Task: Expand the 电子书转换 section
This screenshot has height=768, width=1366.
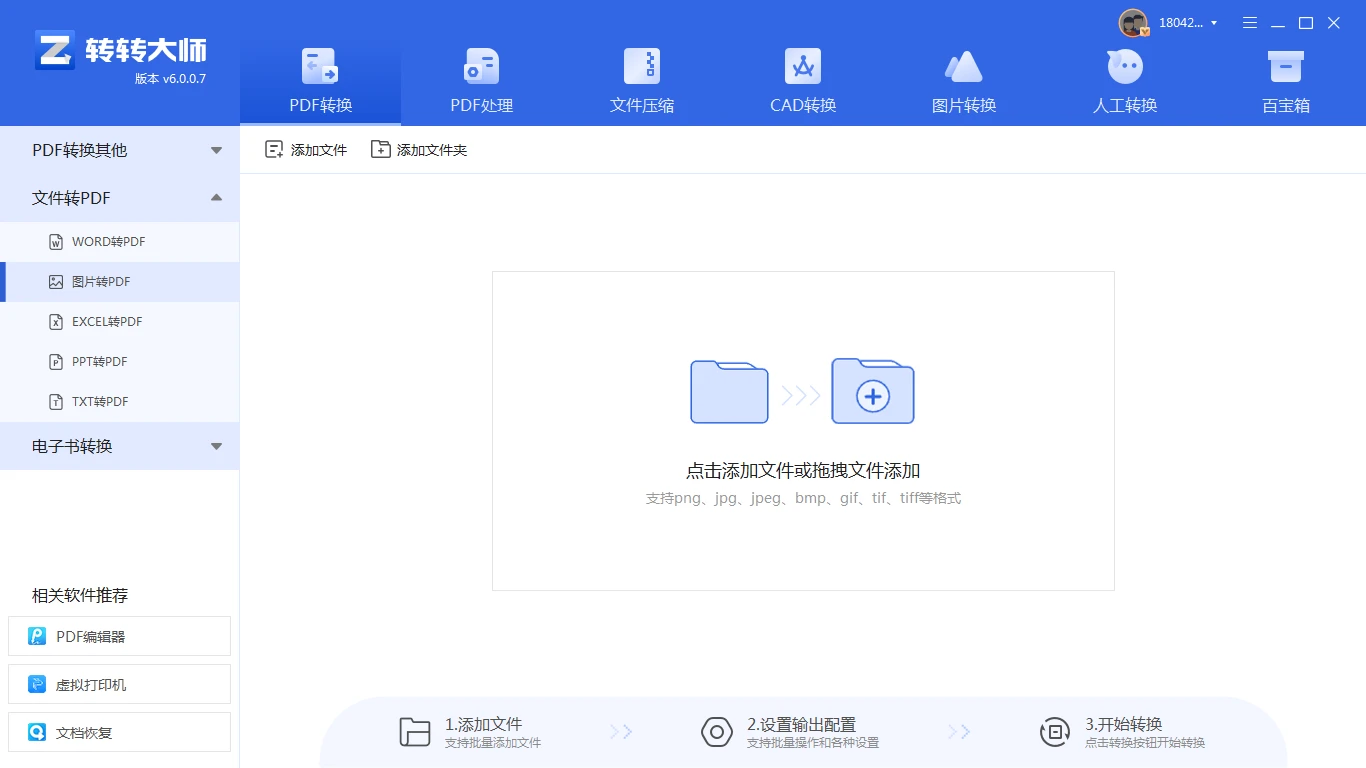Action: tap(120, 446)
